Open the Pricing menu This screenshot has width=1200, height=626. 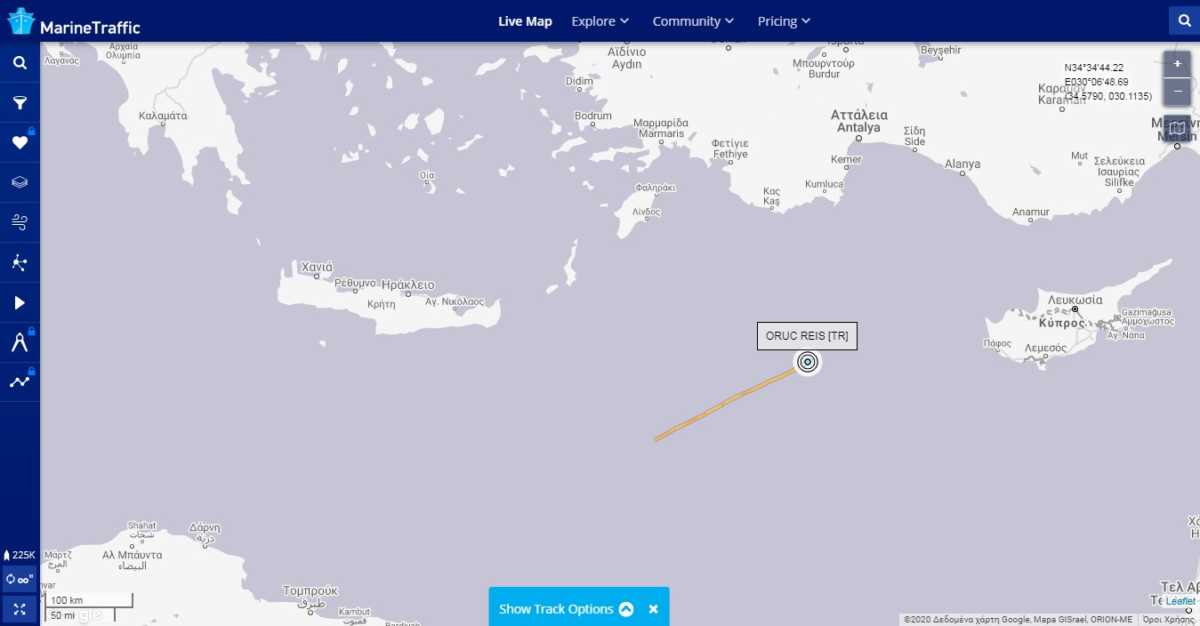coord(784,21)
